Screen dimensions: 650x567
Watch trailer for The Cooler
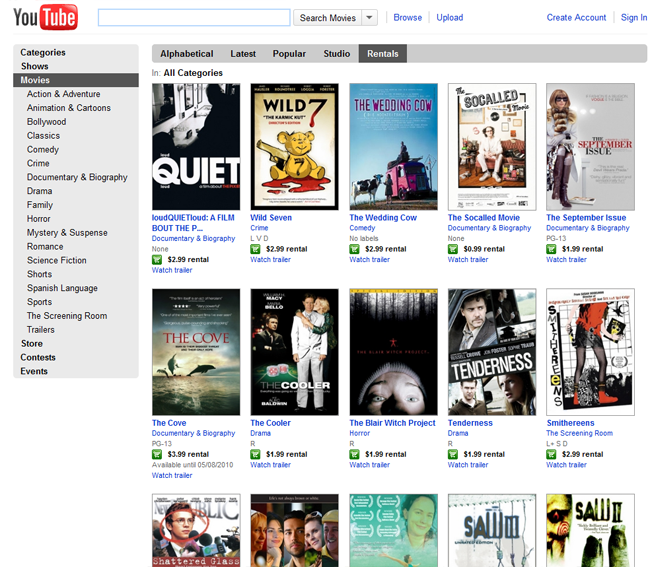pyautogui.click(x=270, y=465)
